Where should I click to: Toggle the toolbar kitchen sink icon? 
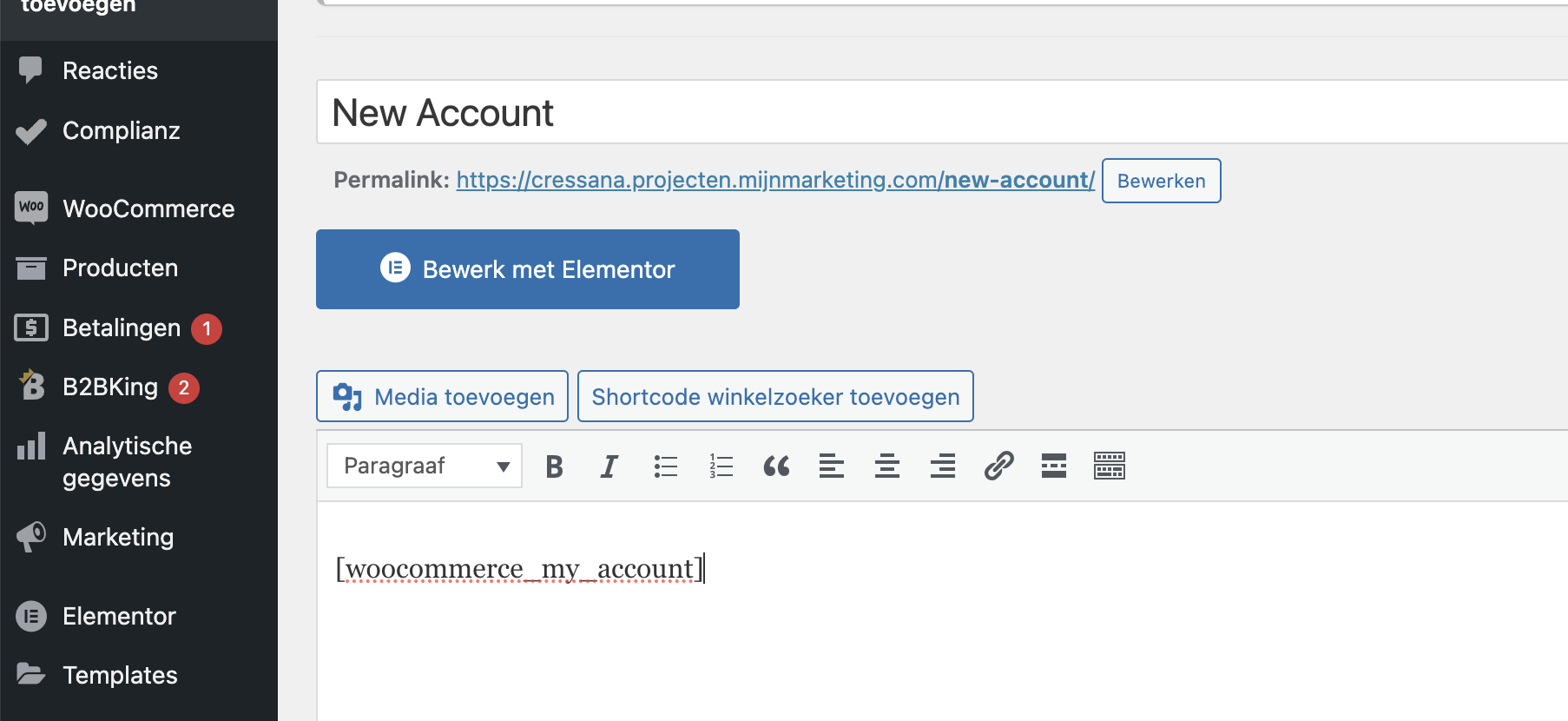tap(1110, 466)
